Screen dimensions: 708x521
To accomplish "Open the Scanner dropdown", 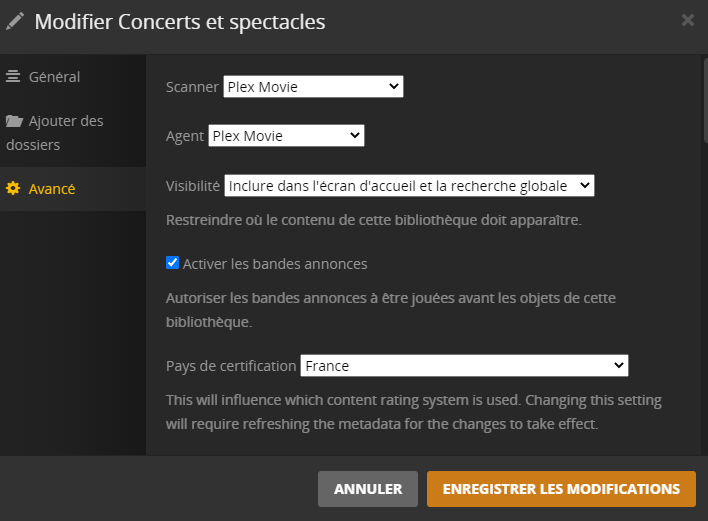I will pos(313,87).
